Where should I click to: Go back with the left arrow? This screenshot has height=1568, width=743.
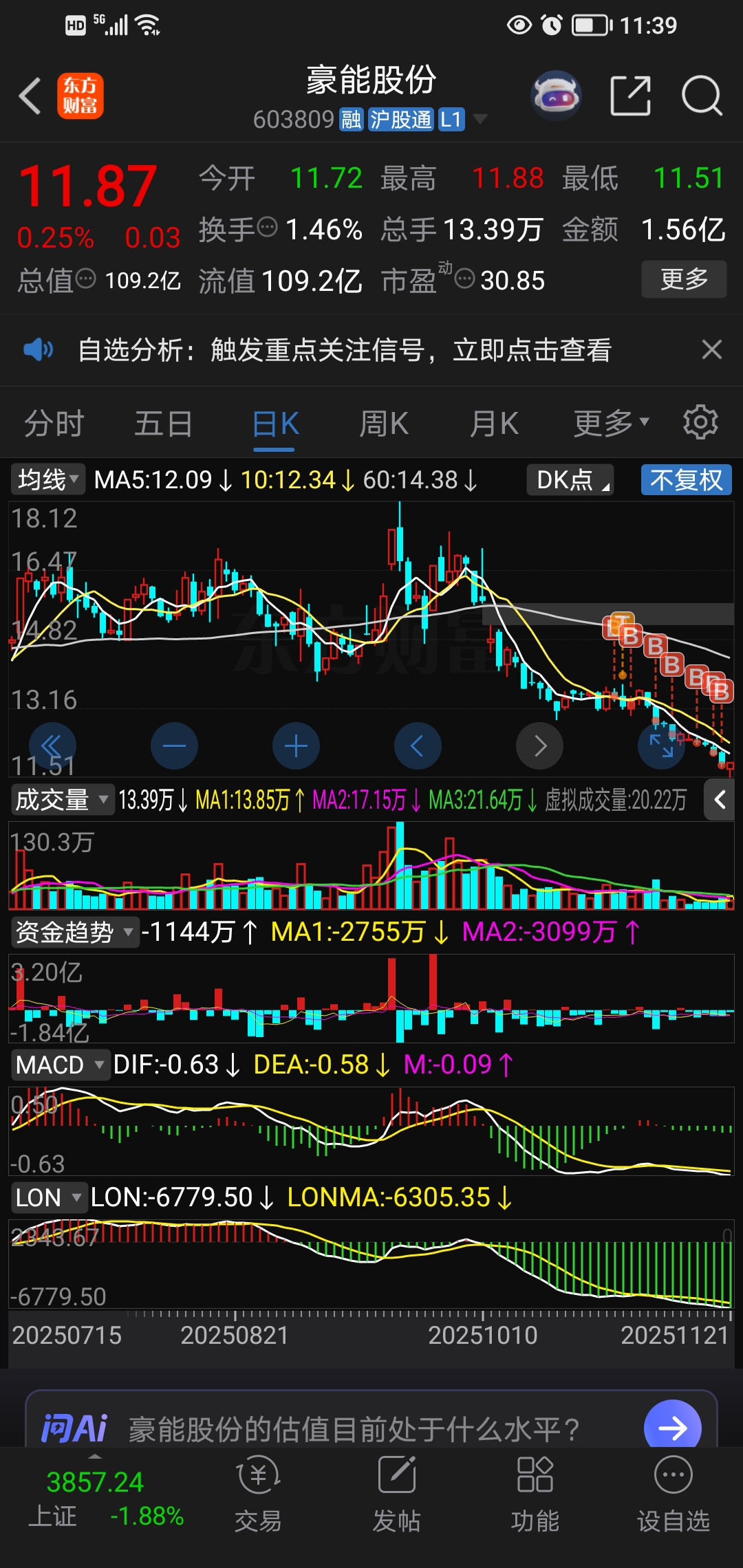click(x=30, y=95)
